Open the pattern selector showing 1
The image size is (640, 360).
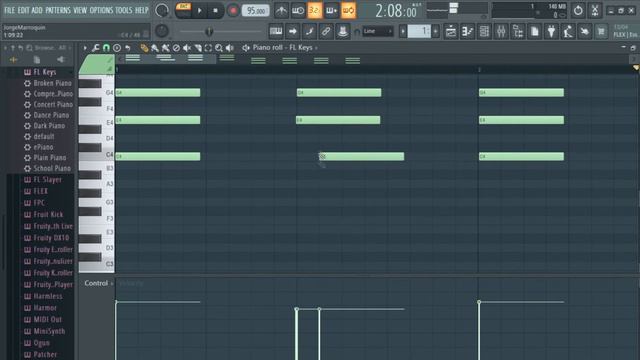(x=419, y=31)
